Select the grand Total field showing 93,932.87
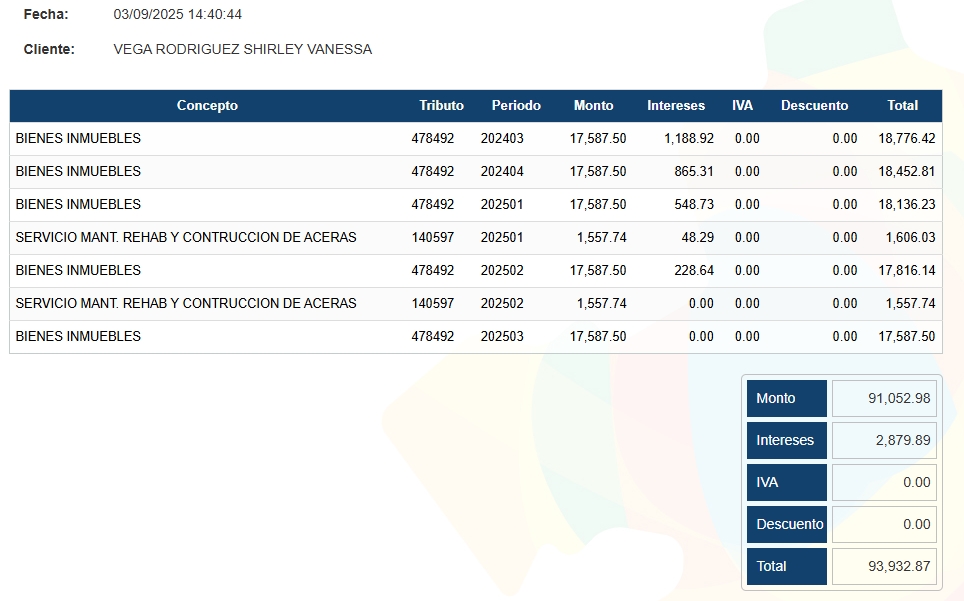964x601 pixels. point(884,566)
